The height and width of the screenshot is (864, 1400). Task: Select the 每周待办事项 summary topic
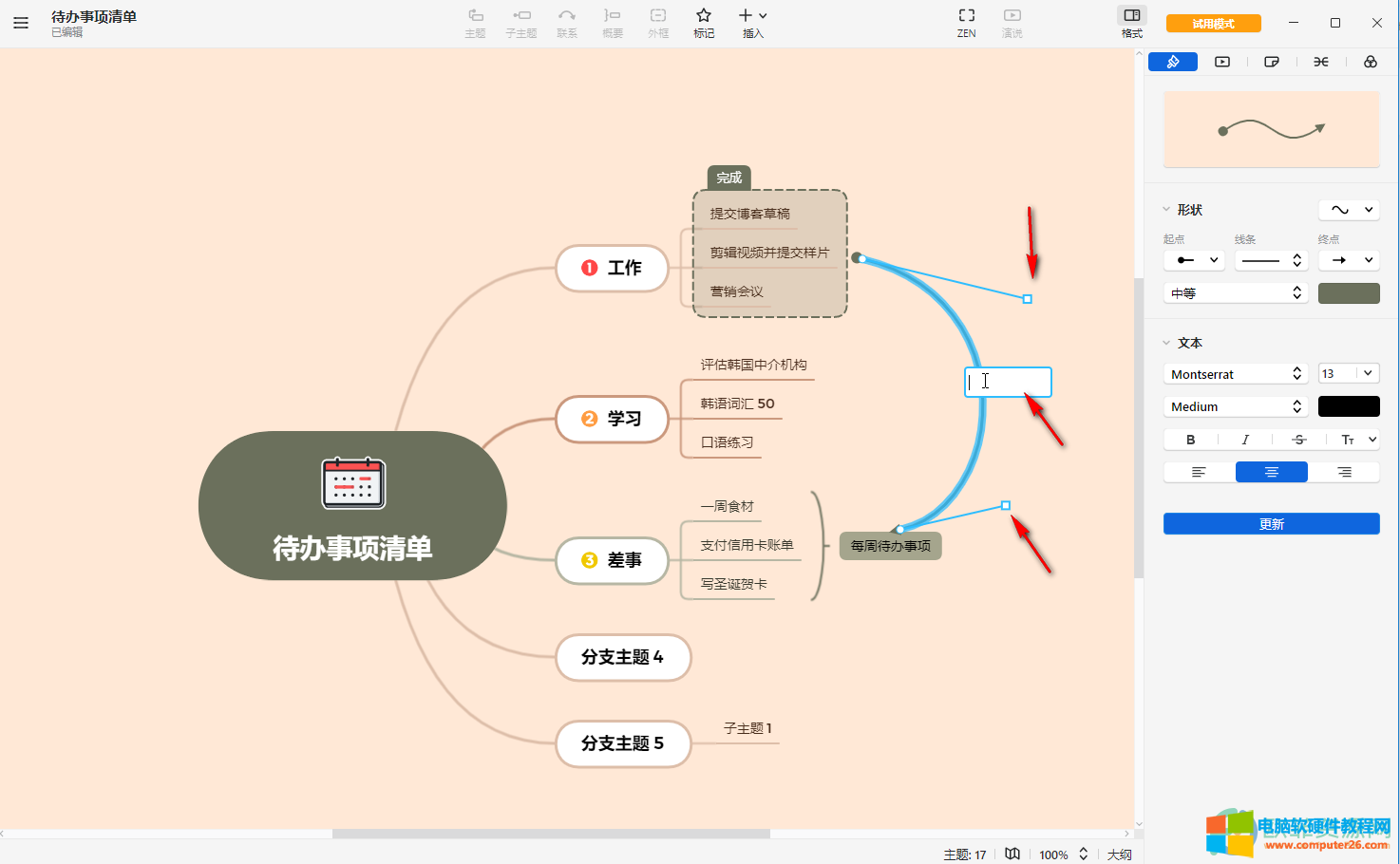(891, 546)
